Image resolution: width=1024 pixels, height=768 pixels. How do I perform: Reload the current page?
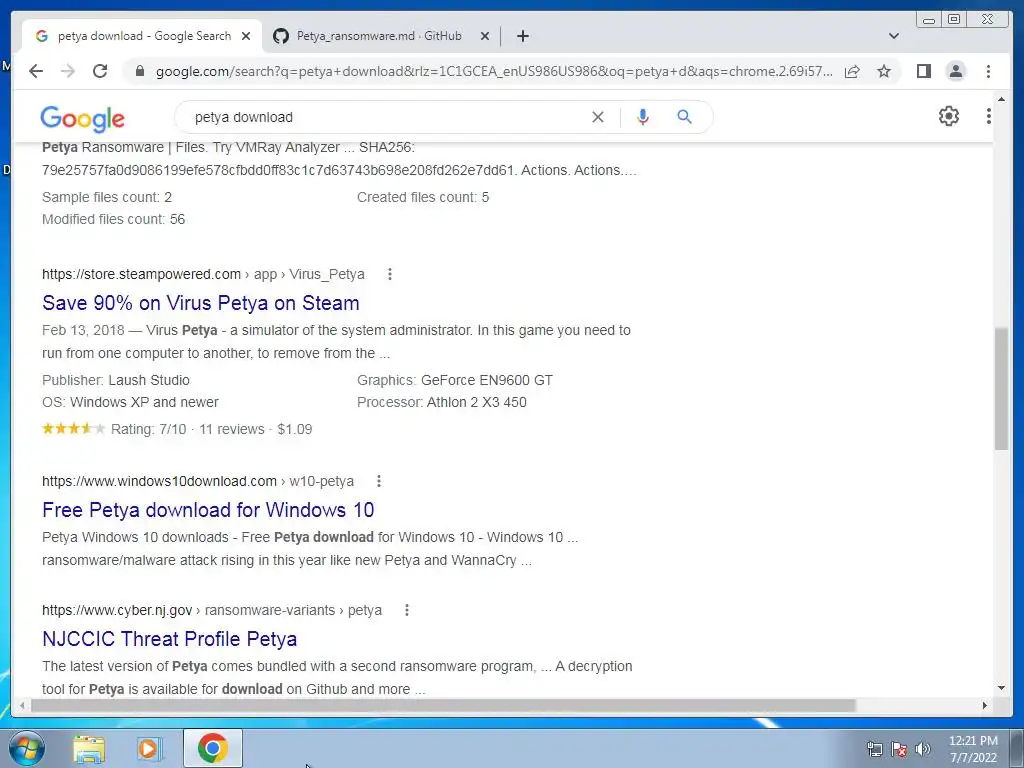[x=100, y=71]
